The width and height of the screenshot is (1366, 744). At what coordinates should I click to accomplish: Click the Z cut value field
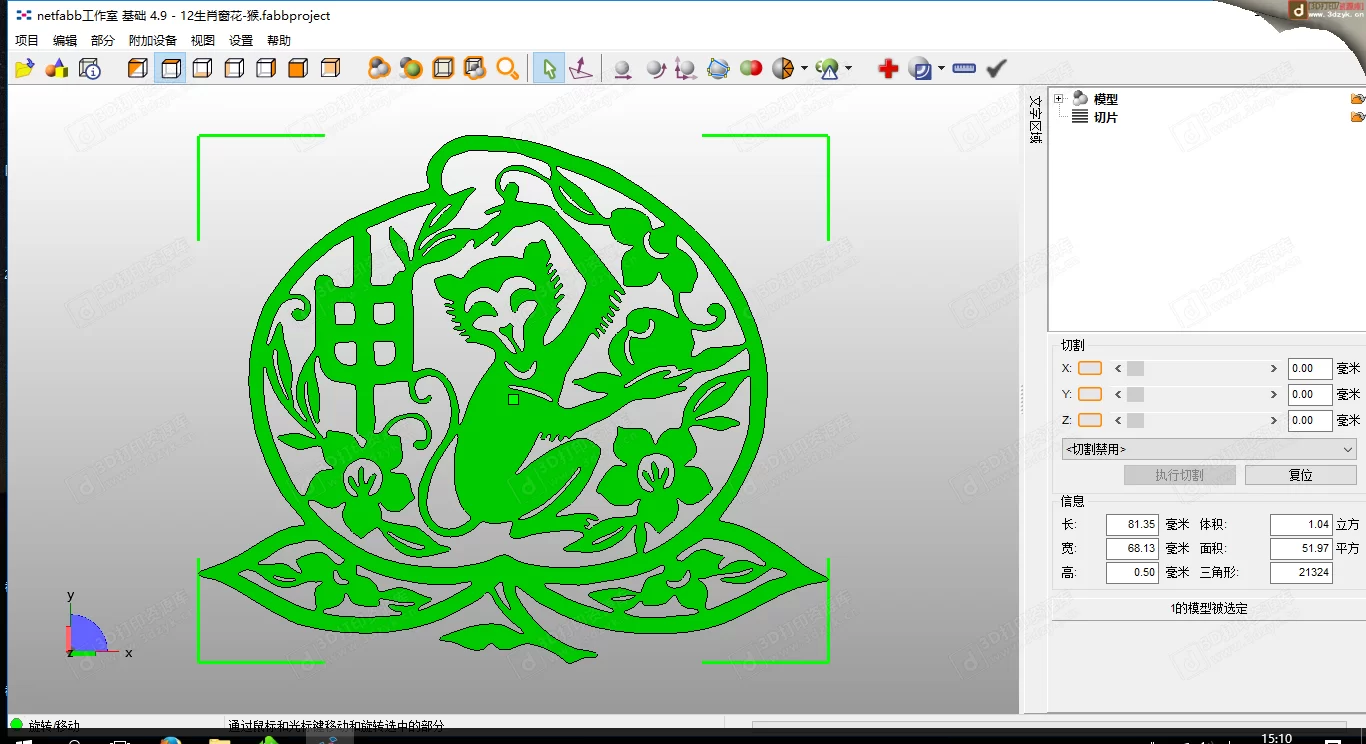[x=1310, y=420]
